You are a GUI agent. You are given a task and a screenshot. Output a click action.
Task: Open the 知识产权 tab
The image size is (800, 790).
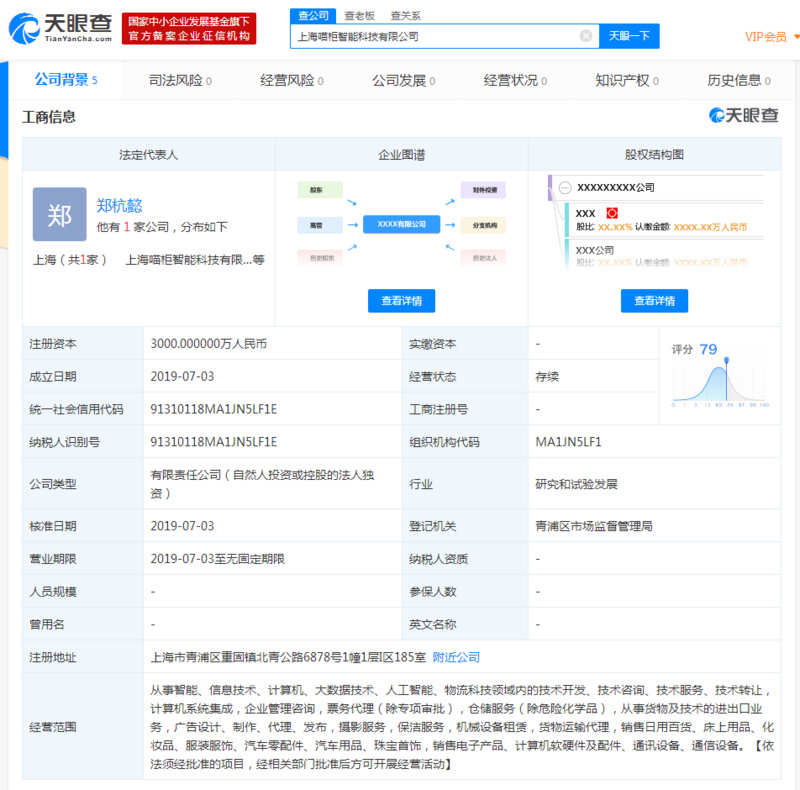[x=627, y=80]
